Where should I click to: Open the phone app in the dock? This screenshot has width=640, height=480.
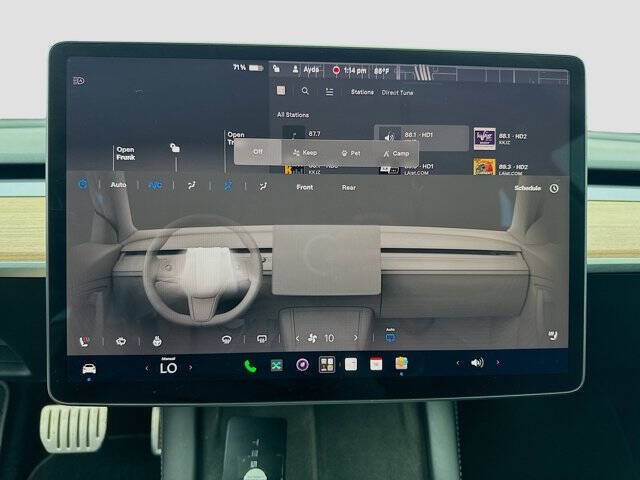click(250, 366)
